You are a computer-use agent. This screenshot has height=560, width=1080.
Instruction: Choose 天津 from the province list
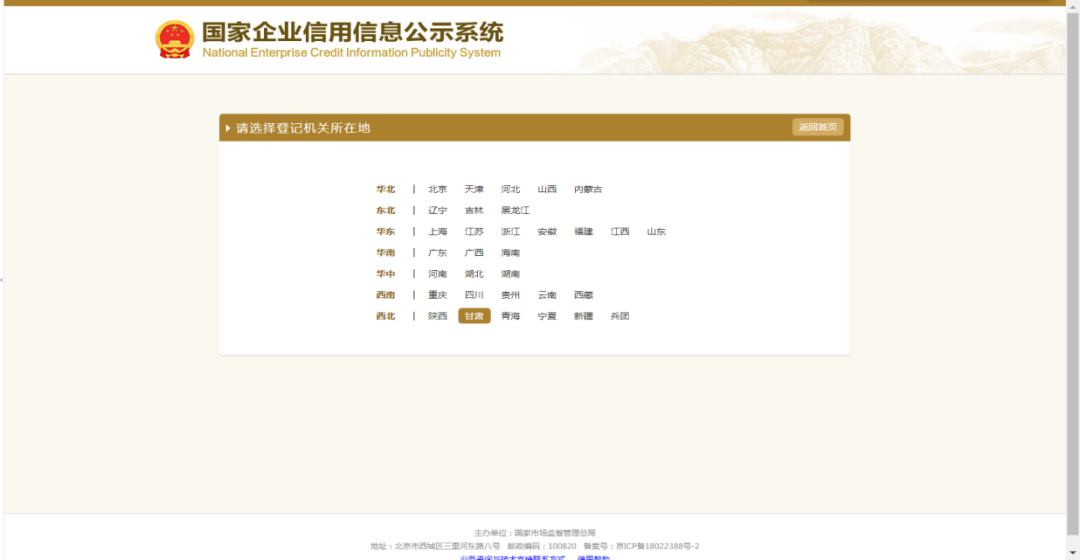[x=474, y=189]
